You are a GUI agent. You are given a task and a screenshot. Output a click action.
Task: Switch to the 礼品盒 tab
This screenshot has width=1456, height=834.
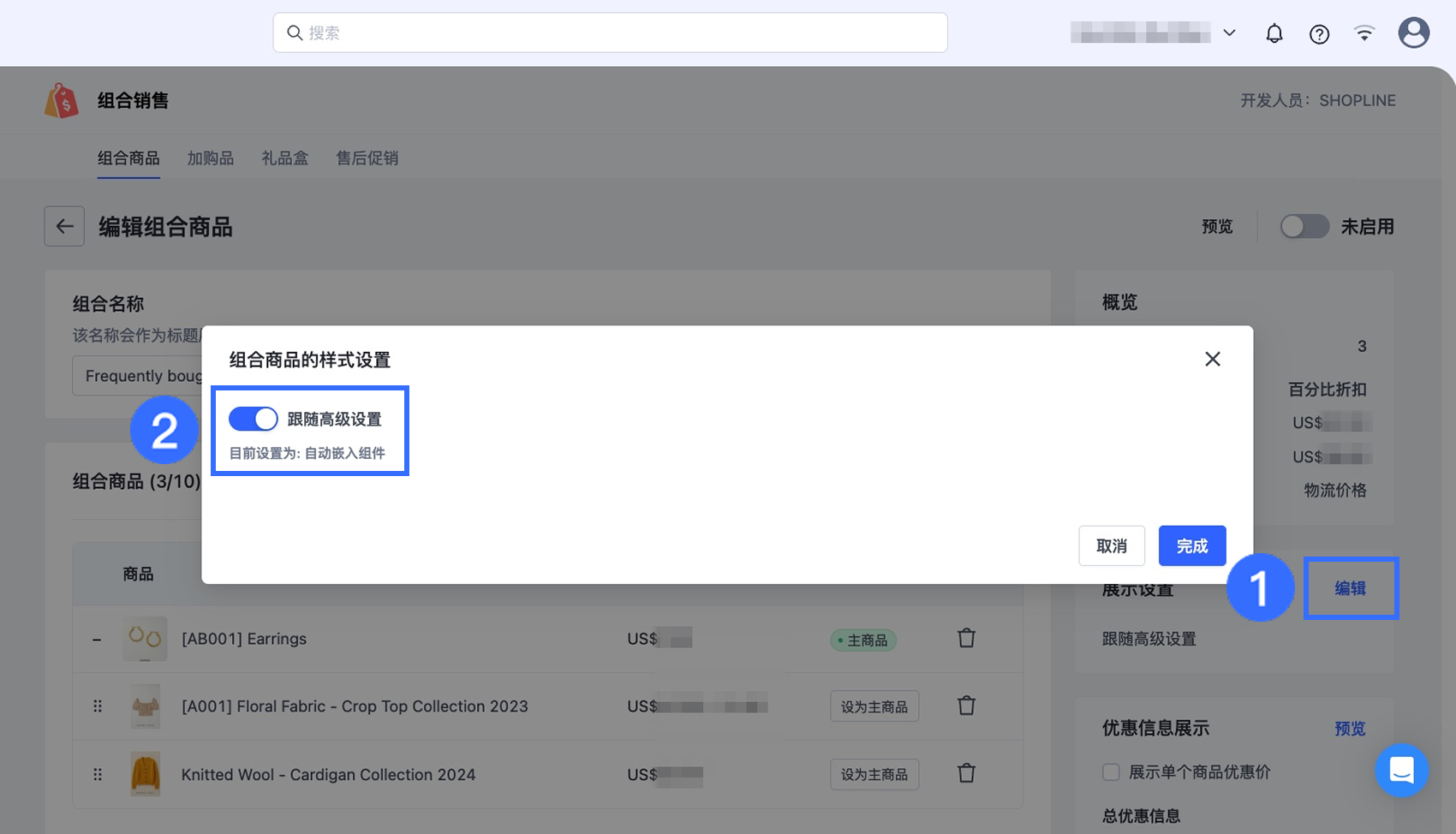(285, 158)
